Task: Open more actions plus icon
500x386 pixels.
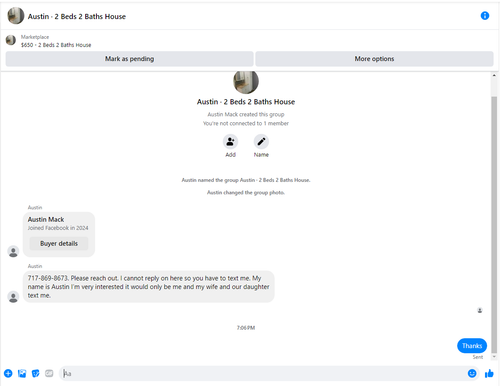Action: point(8,373)
